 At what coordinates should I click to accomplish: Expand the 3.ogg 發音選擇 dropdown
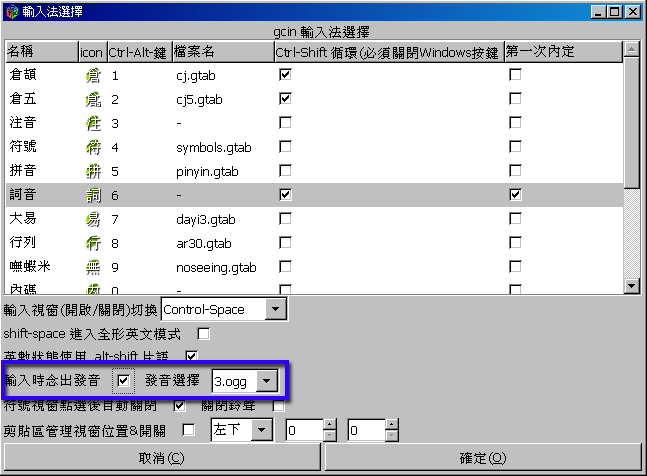267,381
